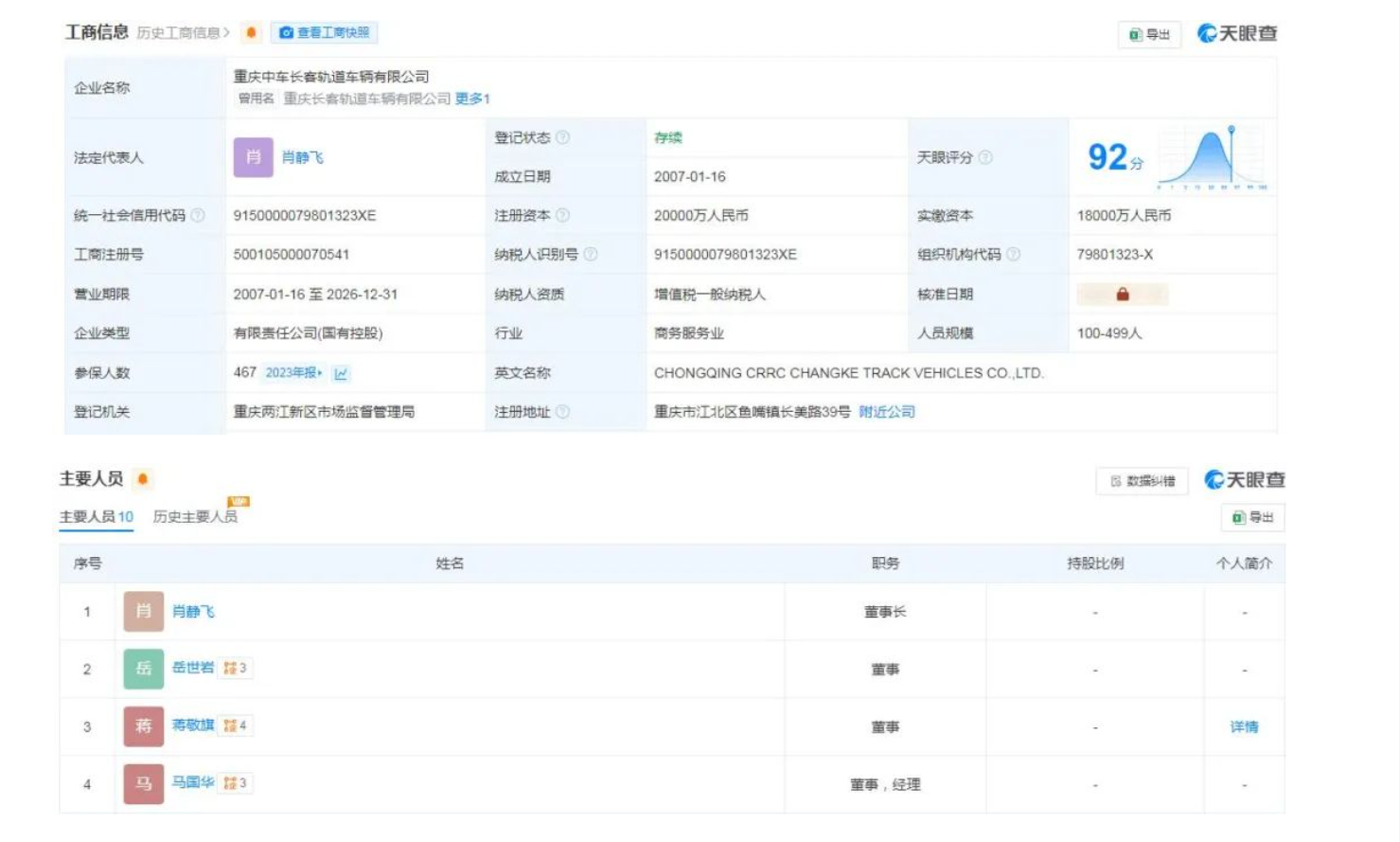
Task: Click the 天眼评分 score distribution chart
Action: tap(1212, 157)
